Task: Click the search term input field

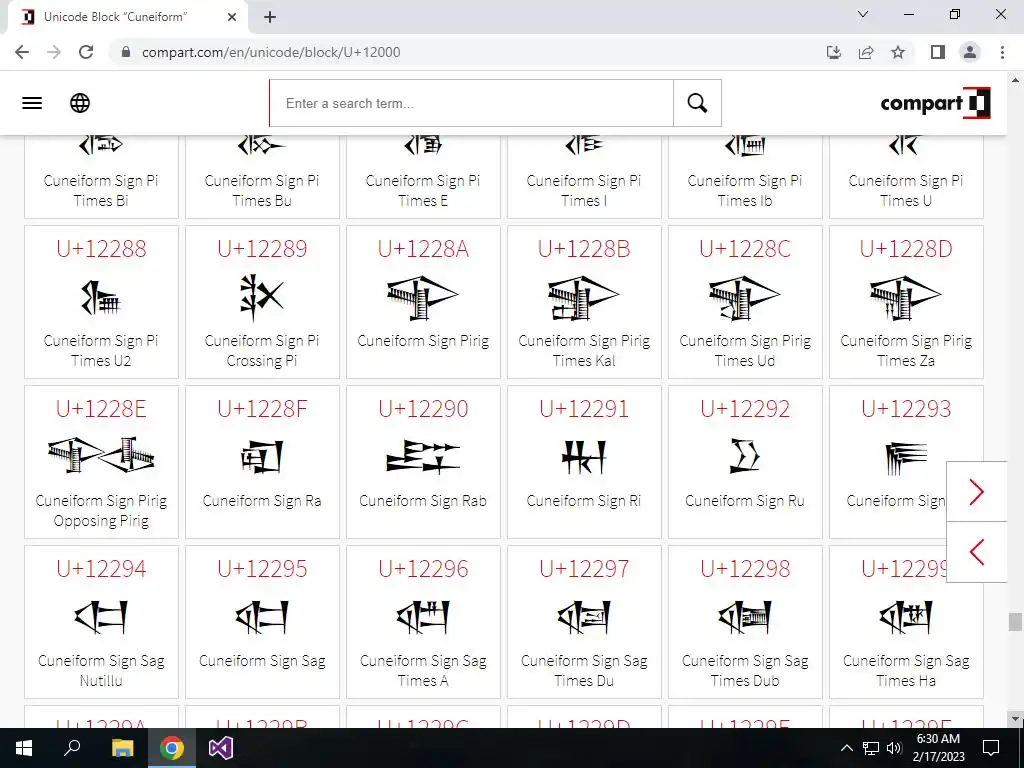Action: (472, 103)
